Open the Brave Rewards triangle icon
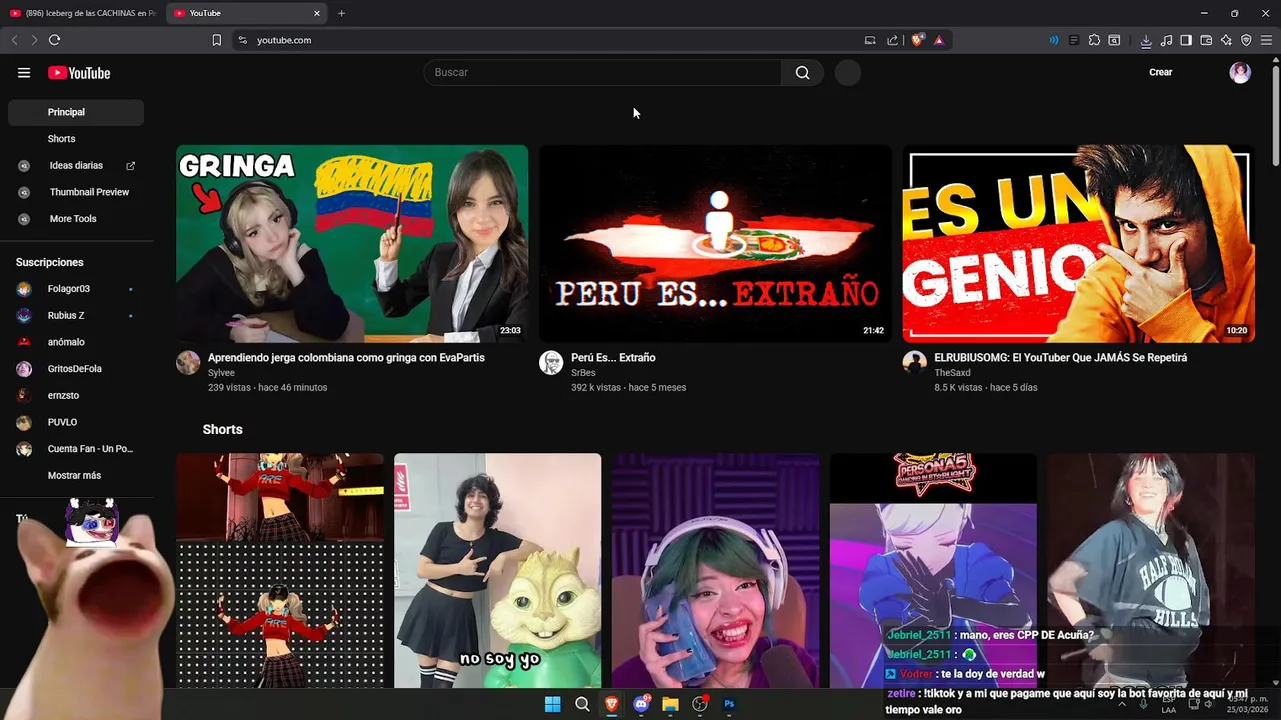 click(x=939, y=40)
